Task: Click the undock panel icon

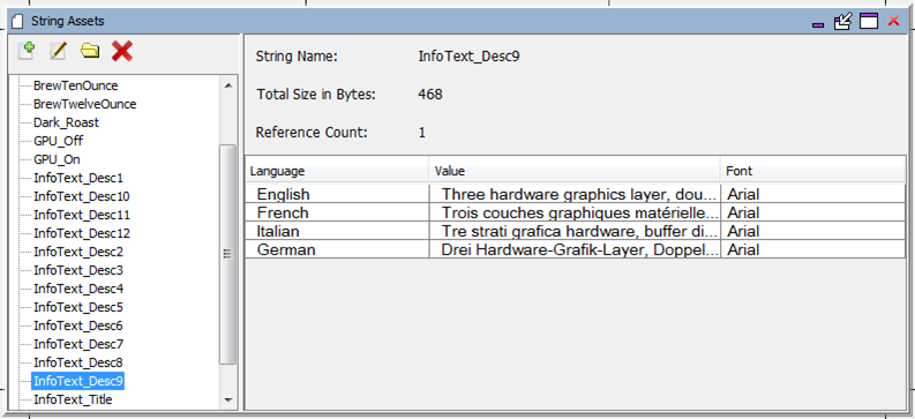Action: (x=843, y=22)
